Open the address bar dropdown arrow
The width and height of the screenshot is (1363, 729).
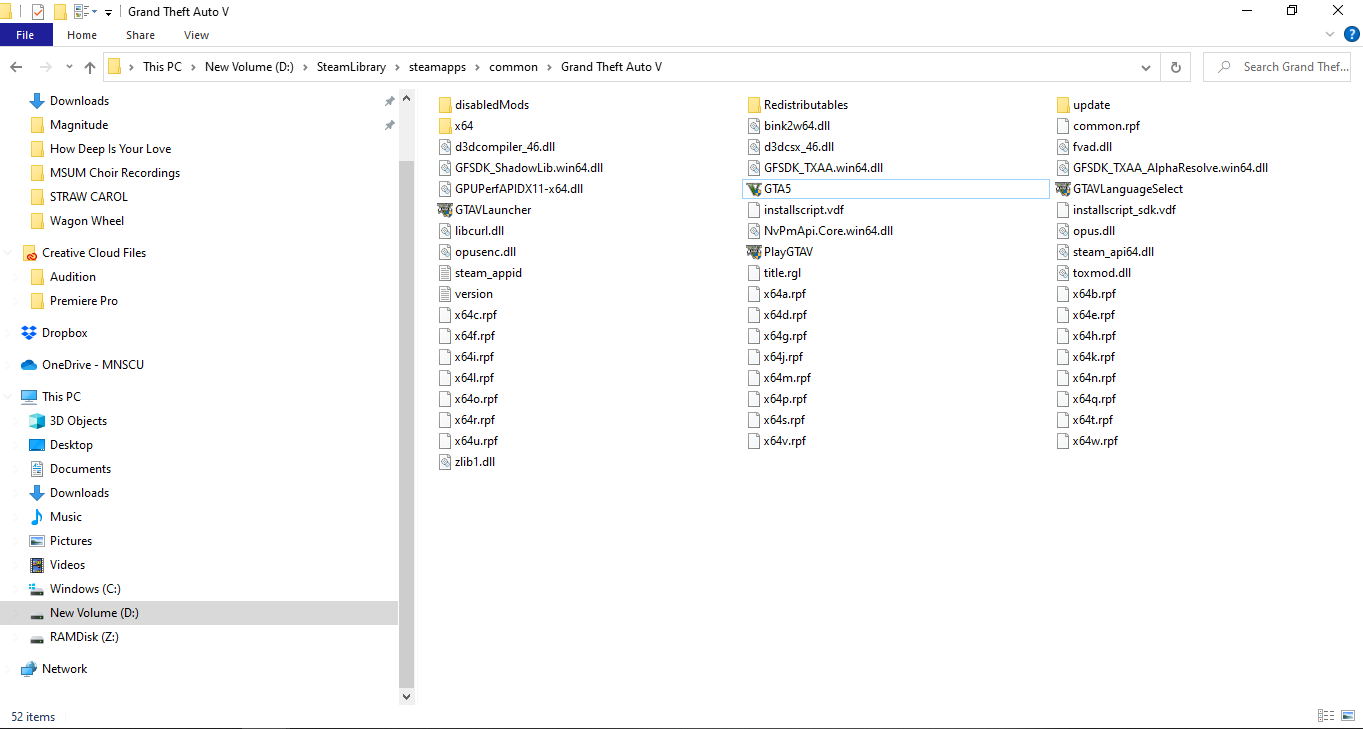click(1146, 66)
